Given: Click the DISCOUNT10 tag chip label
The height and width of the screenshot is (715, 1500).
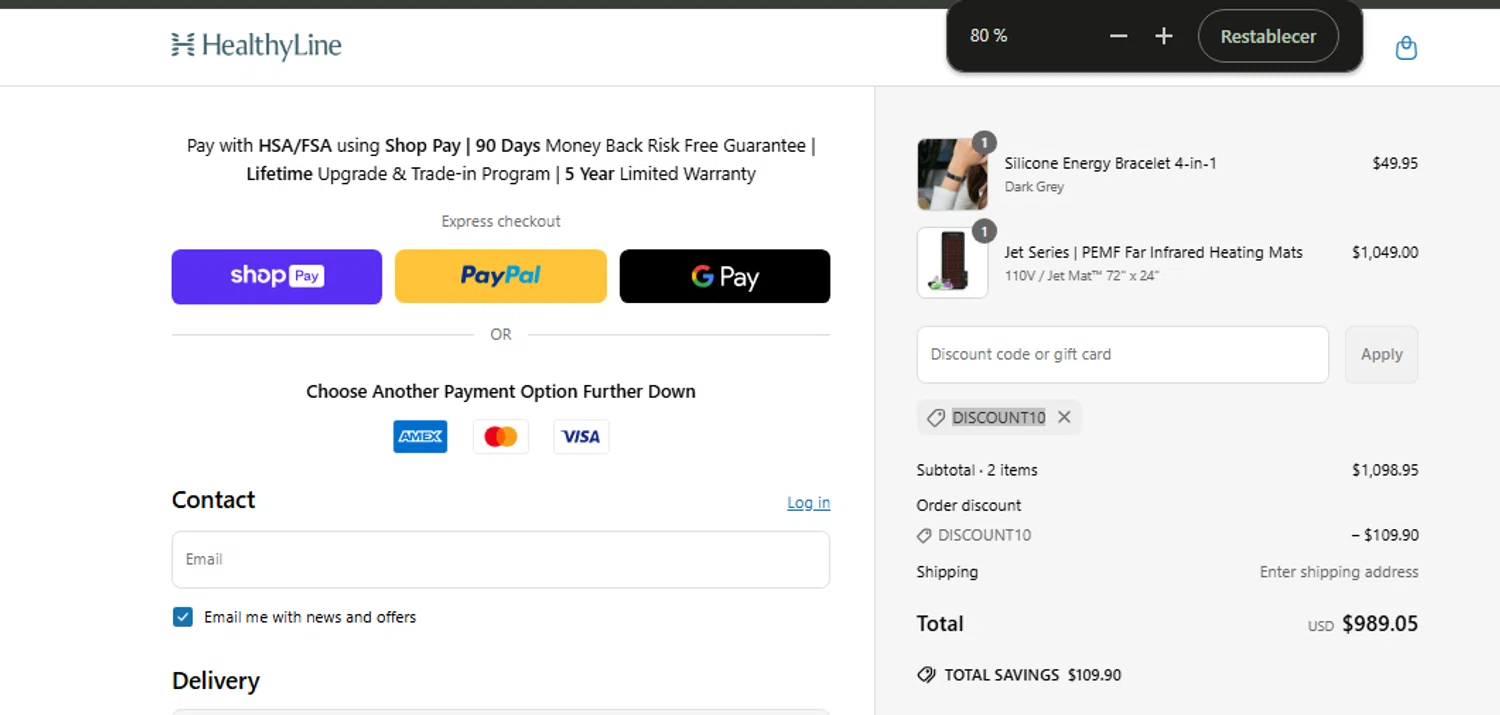Looking at the screenshot, I should coord(999,418).
